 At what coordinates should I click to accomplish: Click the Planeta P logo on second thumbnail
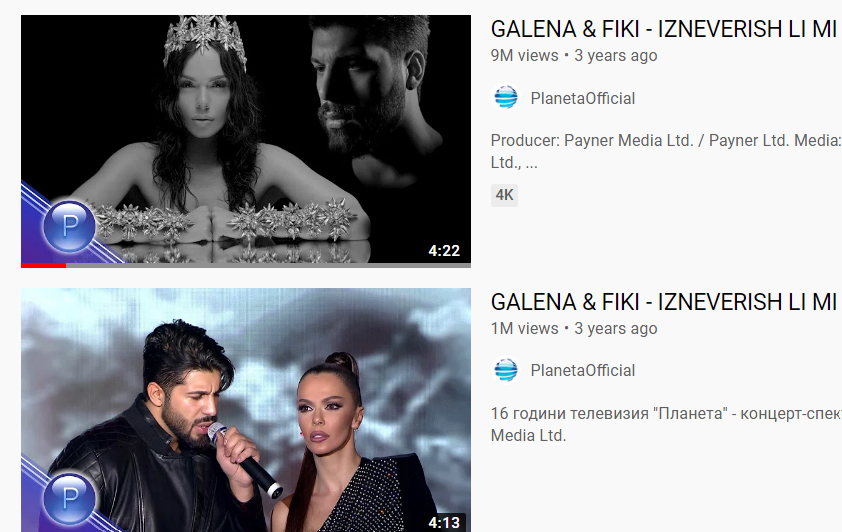[x=69, y=499]
